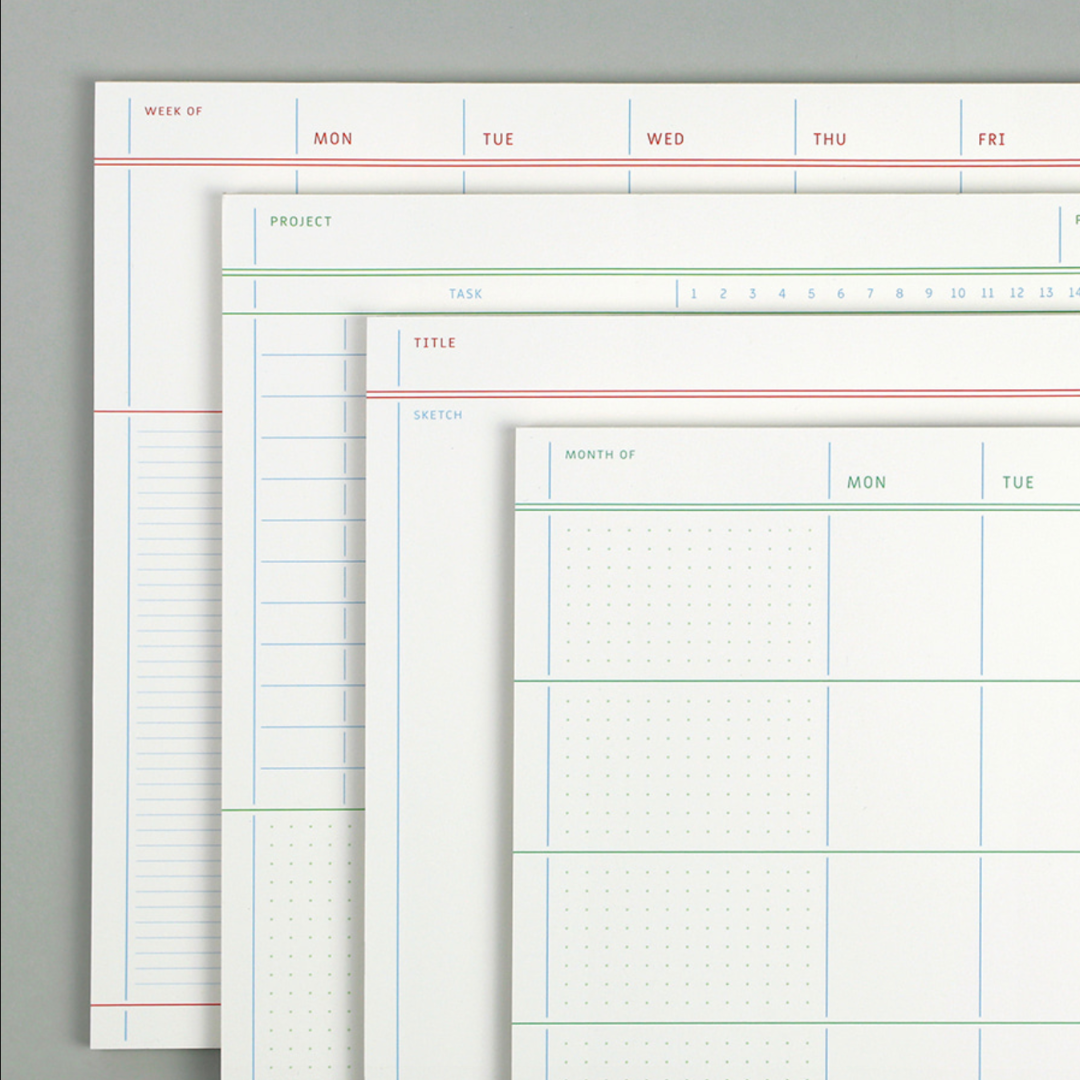
Task: Toggle day number 7 on the tracker row
Action: 869,293
